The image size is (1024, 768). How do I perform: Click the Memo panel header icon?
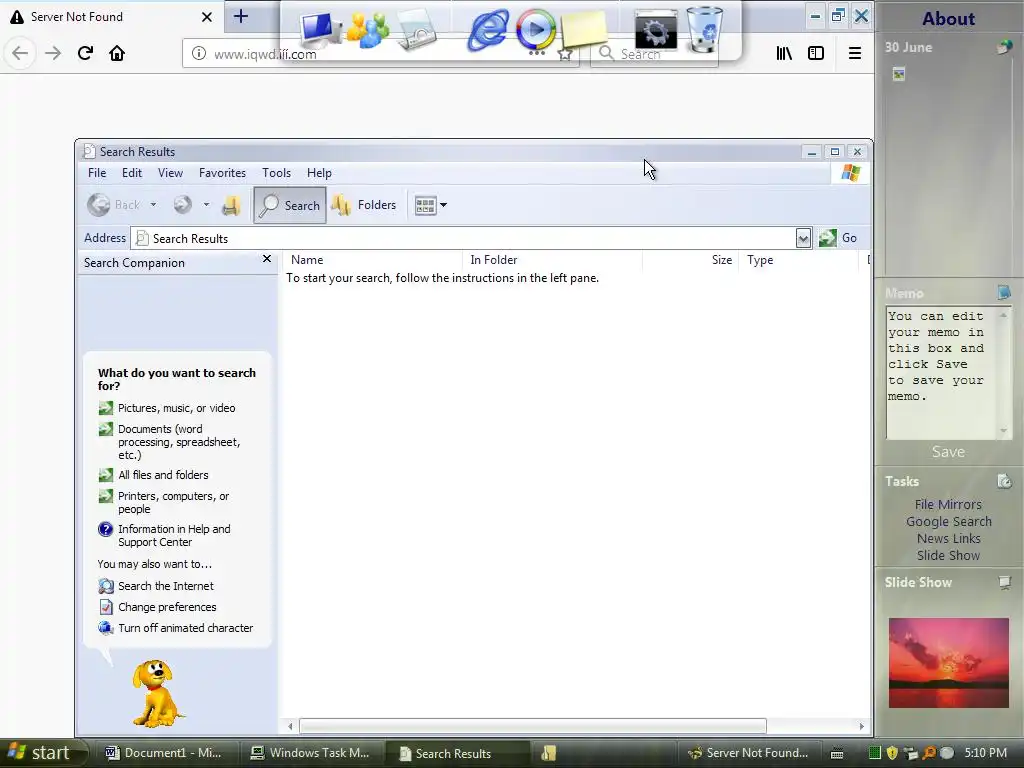click(x=1004, y=293)
